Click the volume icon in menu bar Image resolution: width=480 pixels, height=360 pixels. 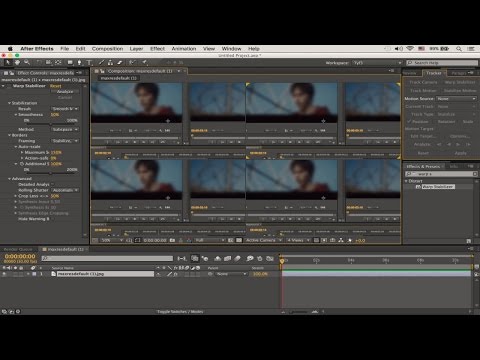399,49
